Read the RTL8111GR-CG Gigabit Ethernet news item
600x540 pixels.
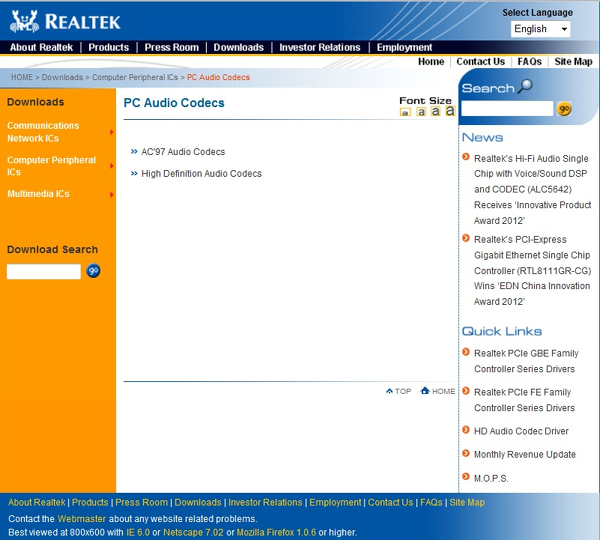[532, 270]
